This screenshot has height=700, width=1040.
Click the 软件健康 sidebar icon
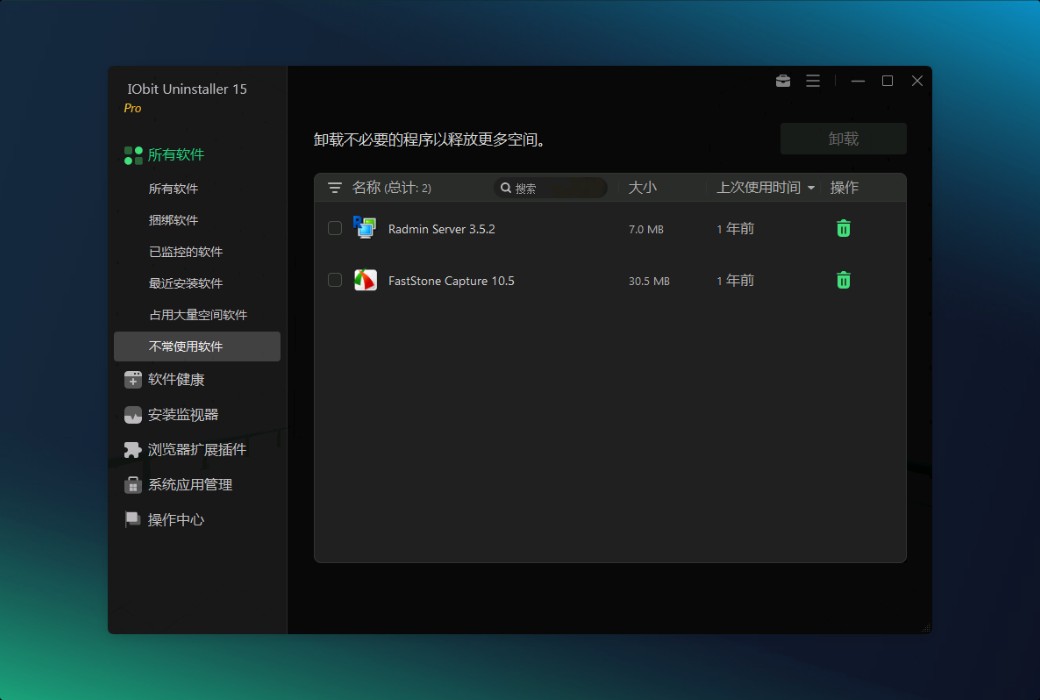133,380
